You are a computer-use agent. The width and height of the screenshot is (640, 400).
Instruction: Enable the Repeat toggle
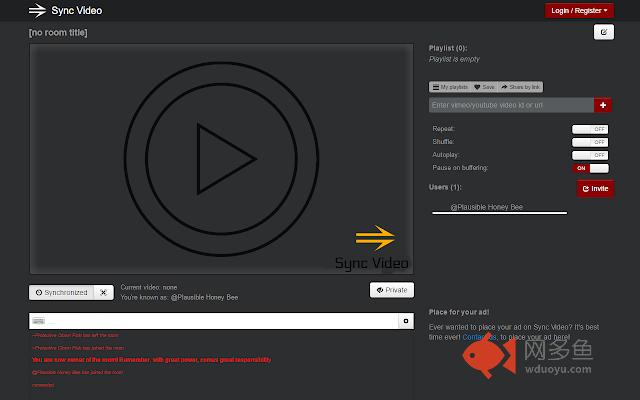coord(590,129)
